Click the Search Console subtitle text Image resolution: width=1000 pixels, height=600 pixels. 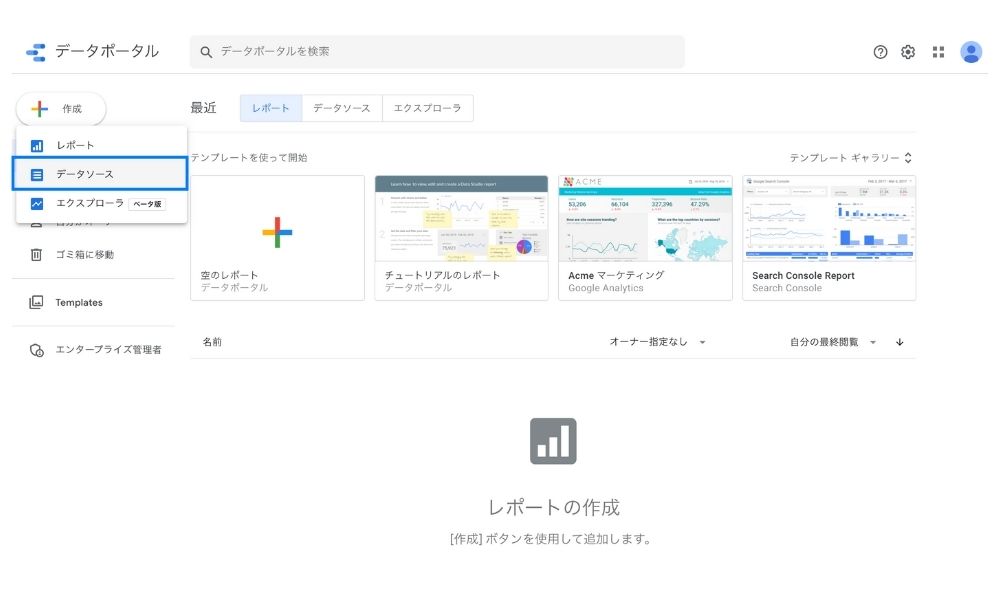pos(787,288)
